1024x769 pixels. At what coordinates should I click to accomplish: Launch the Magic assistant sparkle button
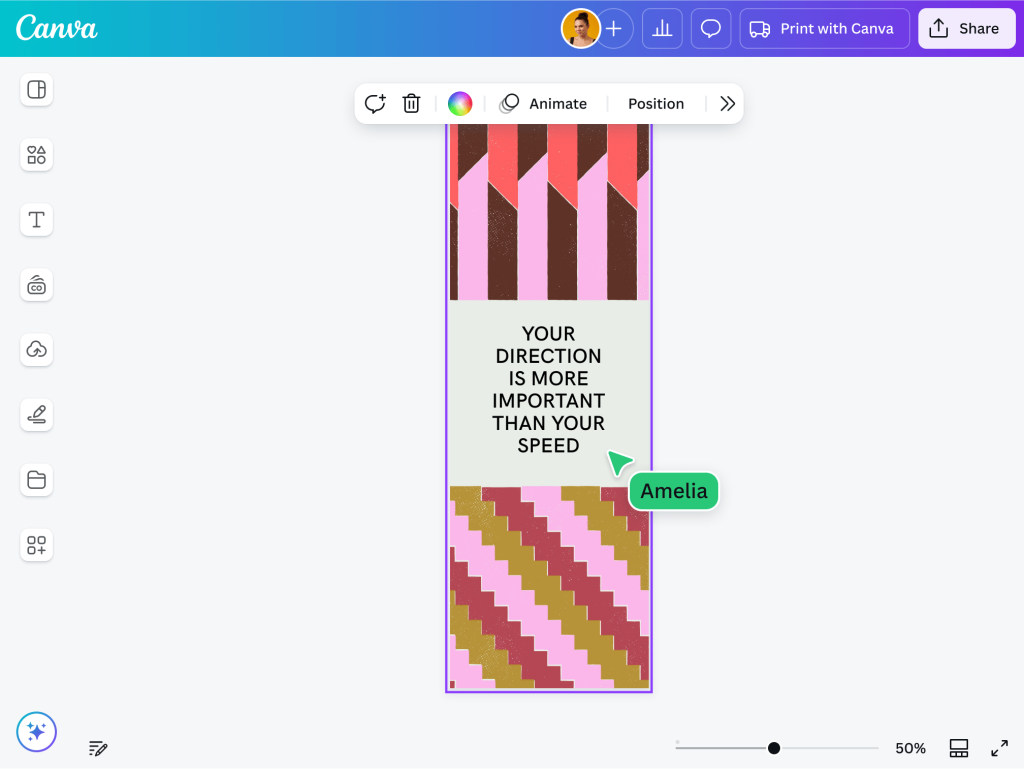click(37, 732)
